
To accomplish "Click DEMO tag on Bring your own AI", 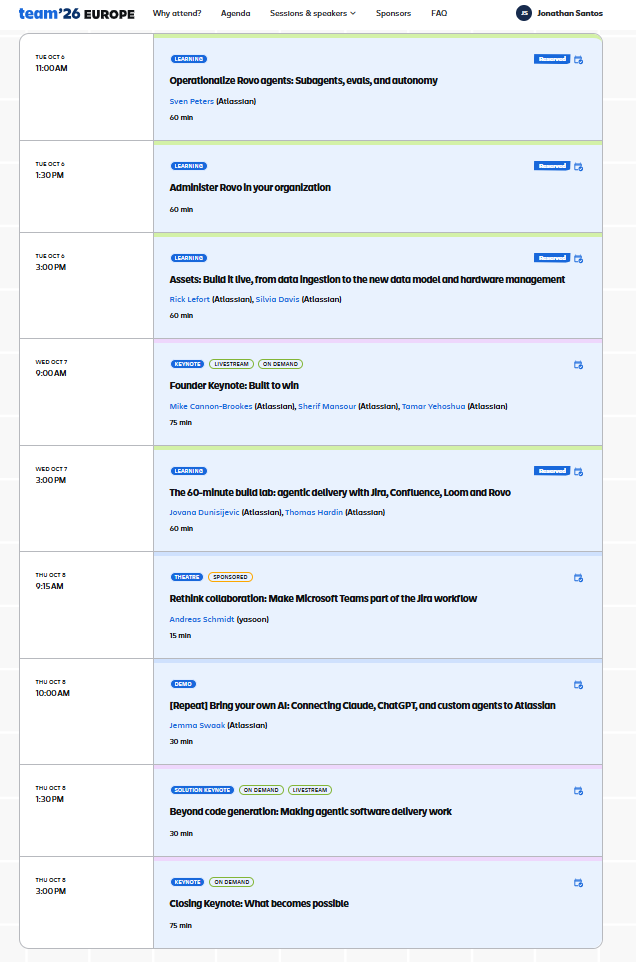I will [183, 683].
